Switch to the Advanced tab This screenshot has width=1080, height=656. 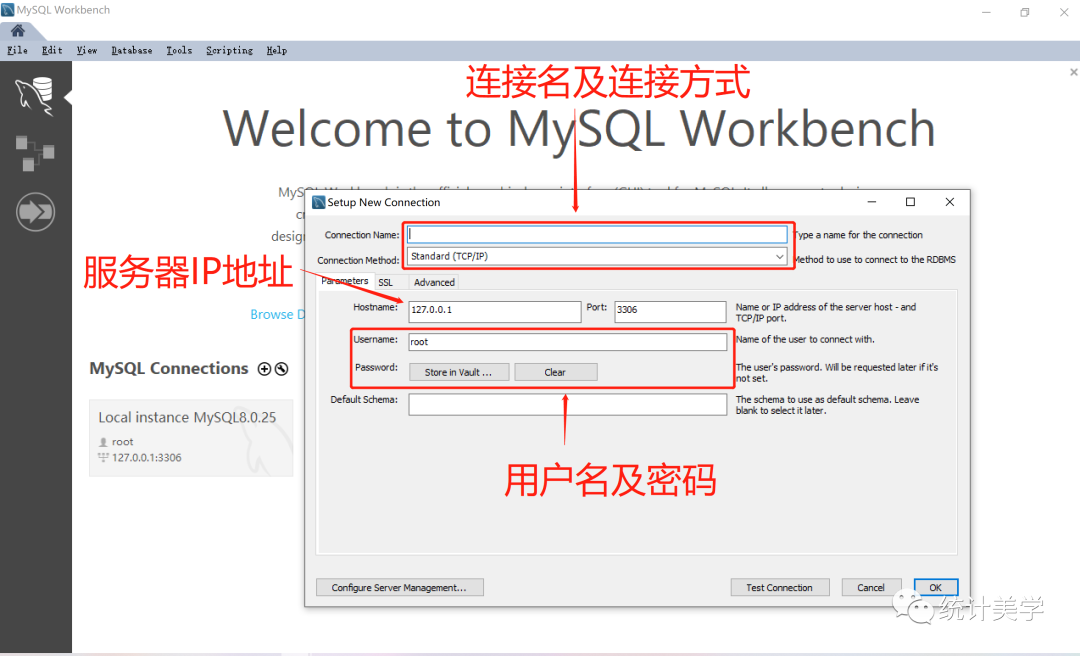coord(434,283)
